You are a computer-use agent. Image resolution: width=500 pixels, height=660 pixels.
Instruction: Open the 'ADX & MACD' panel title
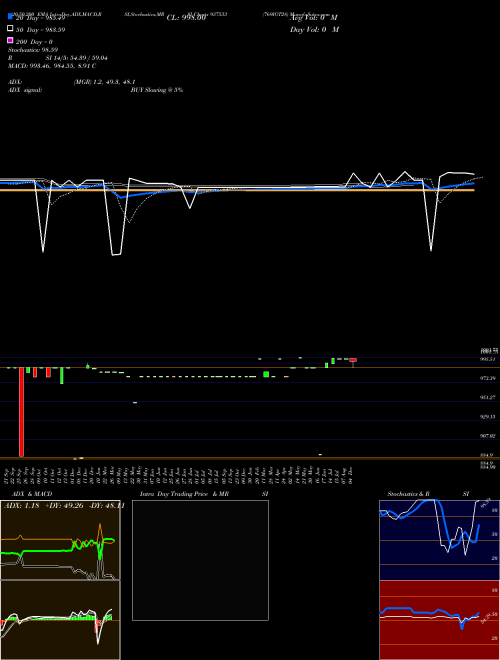tap(32, 494)
